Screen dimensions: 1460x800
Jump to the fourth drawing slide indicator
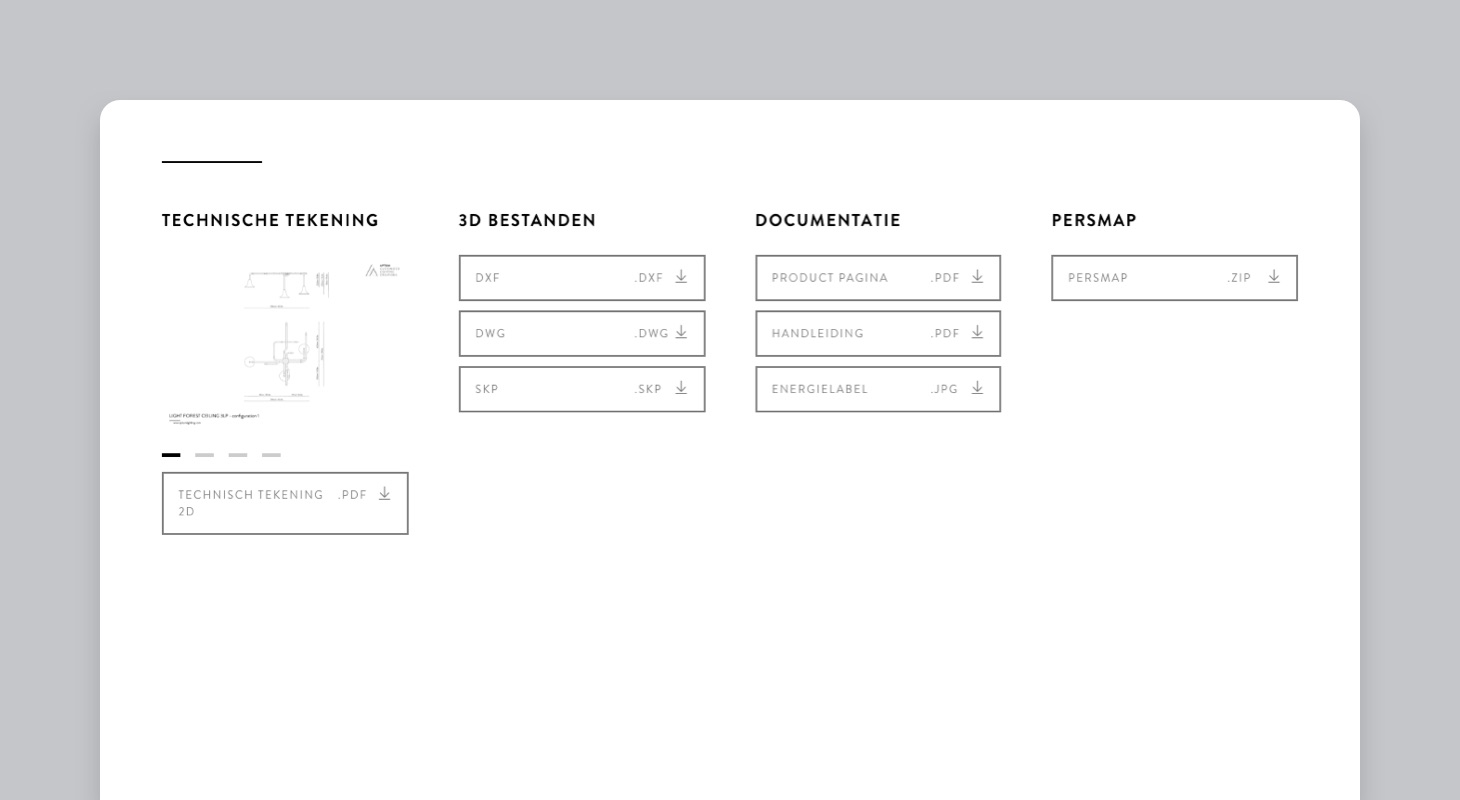[x=271, y=455]
